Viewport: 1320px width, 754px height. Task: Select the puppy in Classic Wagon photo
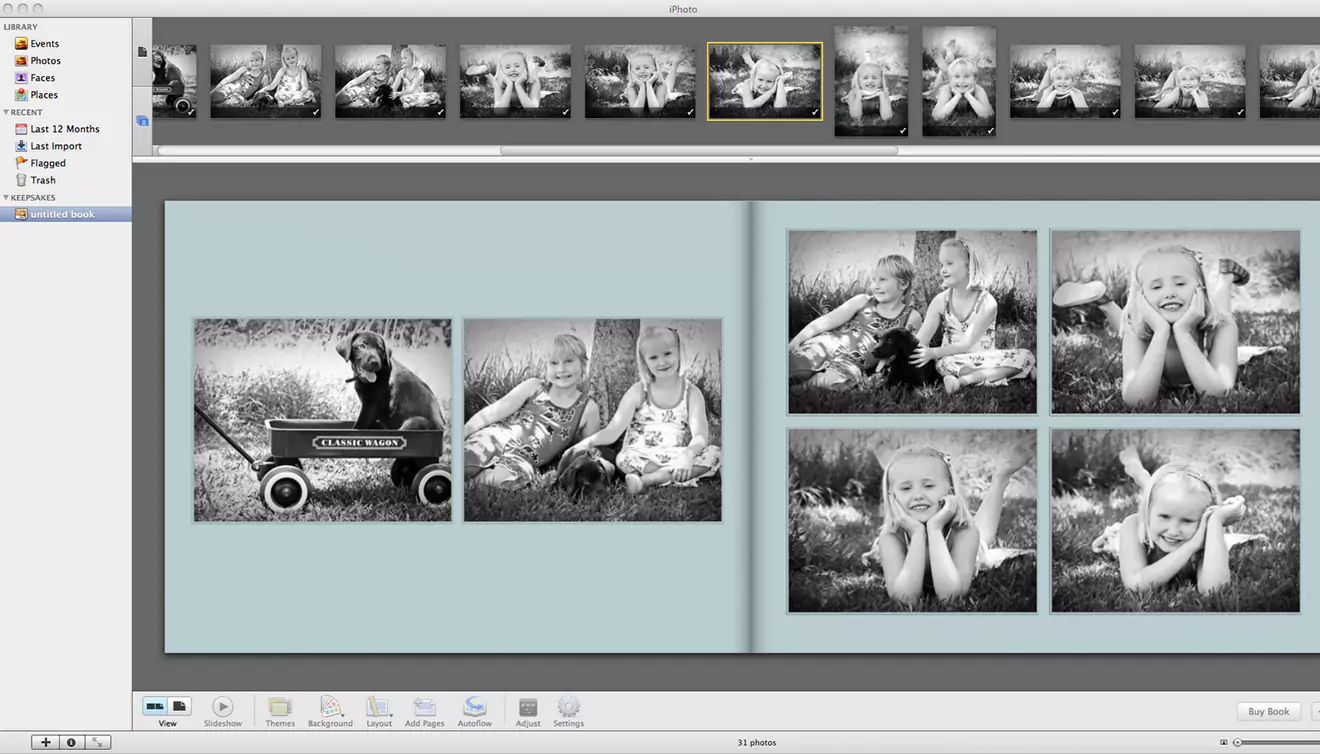coord(323,420)
